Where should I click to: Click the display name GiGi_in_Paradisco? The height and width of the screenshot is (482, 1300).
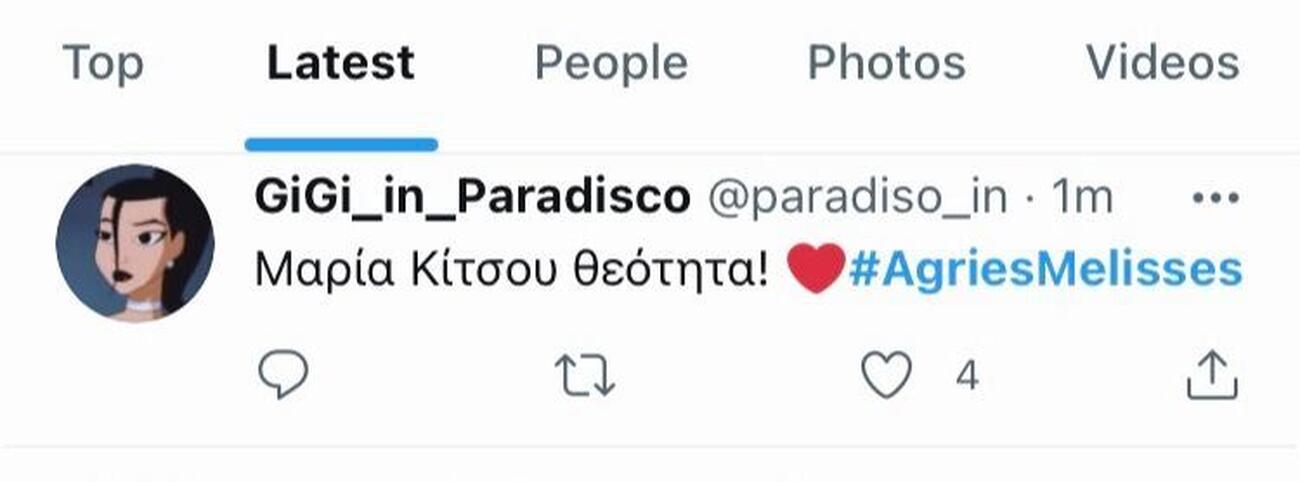[472, 198]
